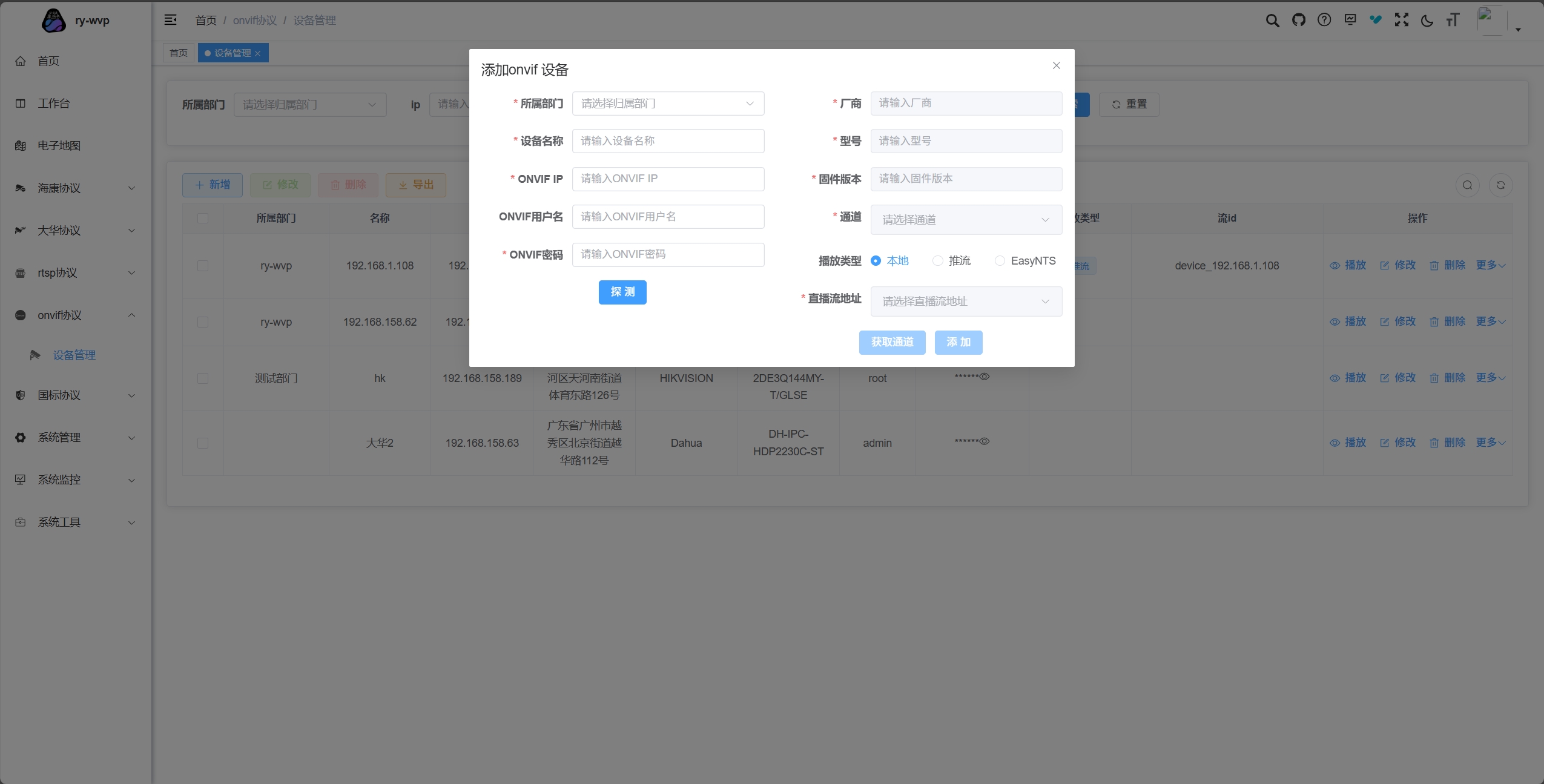Image resolution: width=1544 pixels, height=784 pixels.
Task: Open the 通道 channel dropdown
Action: click(966, 220)
